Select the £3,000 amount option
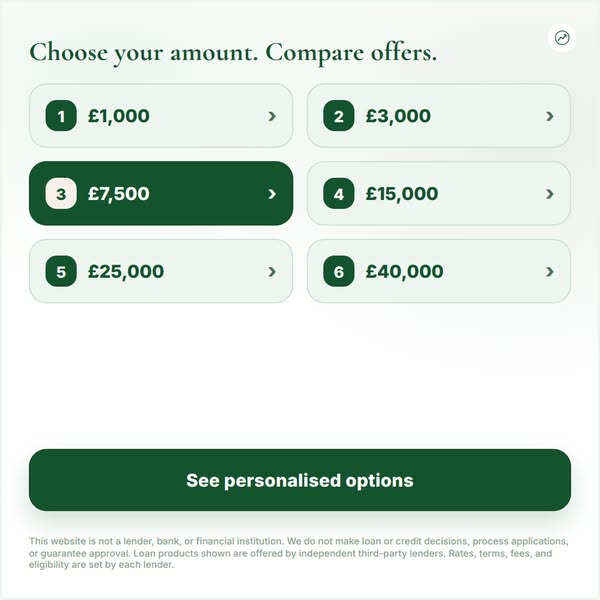The height and width of the screenshot is (600, 600). click(x=439, y=116)
